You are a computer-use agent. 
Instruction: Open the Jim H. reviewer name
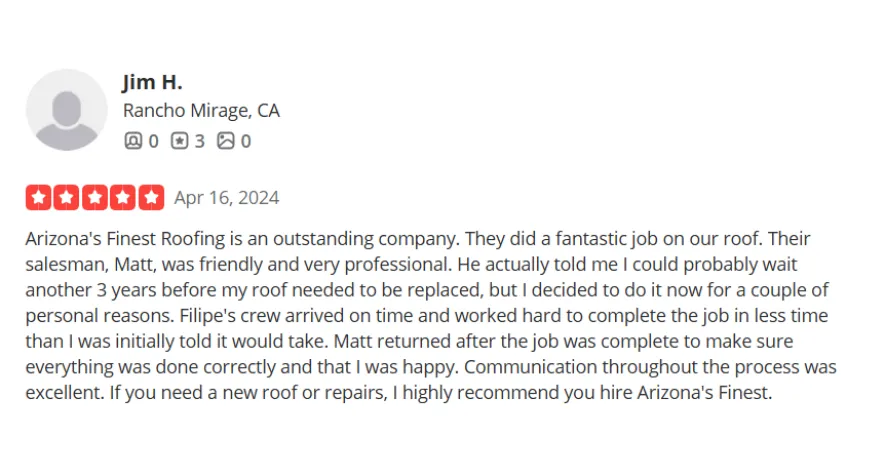[x=152, y=82]
